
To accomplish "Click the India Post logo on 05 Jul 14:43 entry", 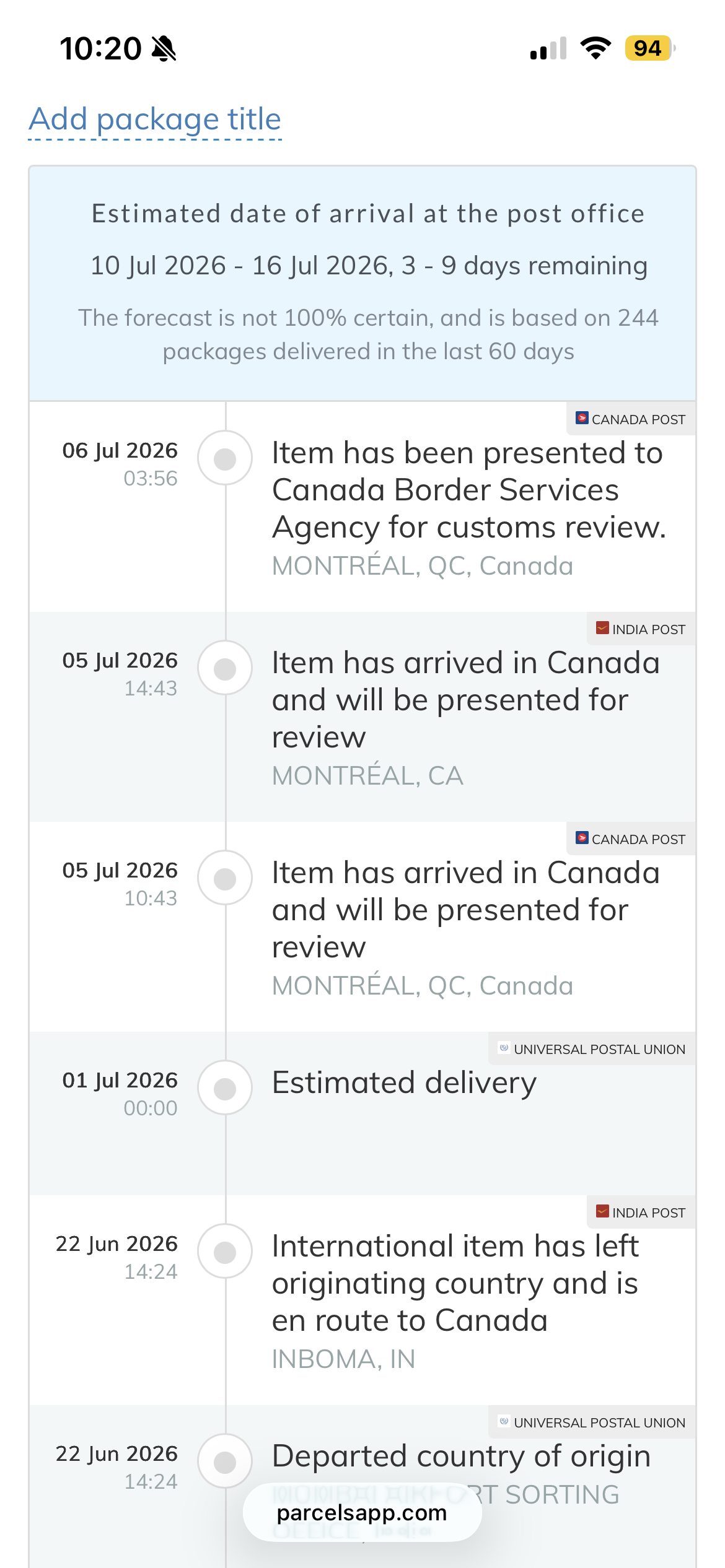I will [602, 628].
